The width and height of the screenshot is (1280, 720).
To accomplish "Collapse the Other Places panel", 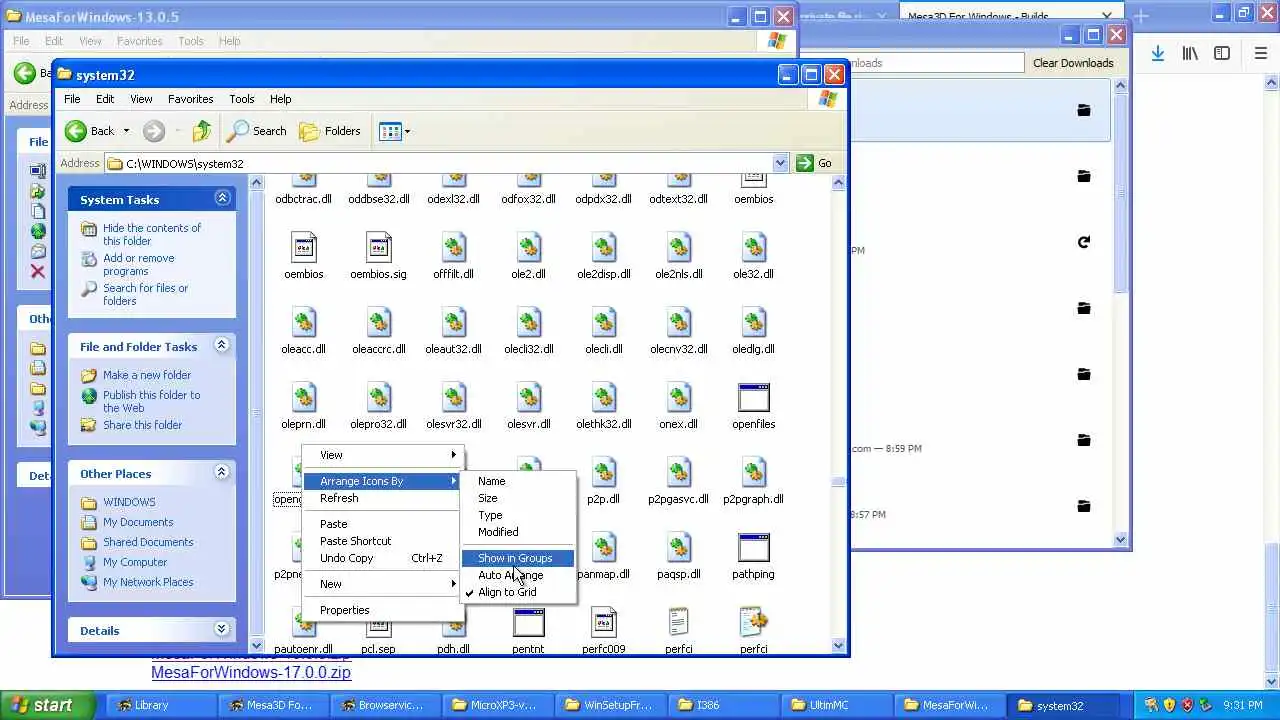I will 222,472.
